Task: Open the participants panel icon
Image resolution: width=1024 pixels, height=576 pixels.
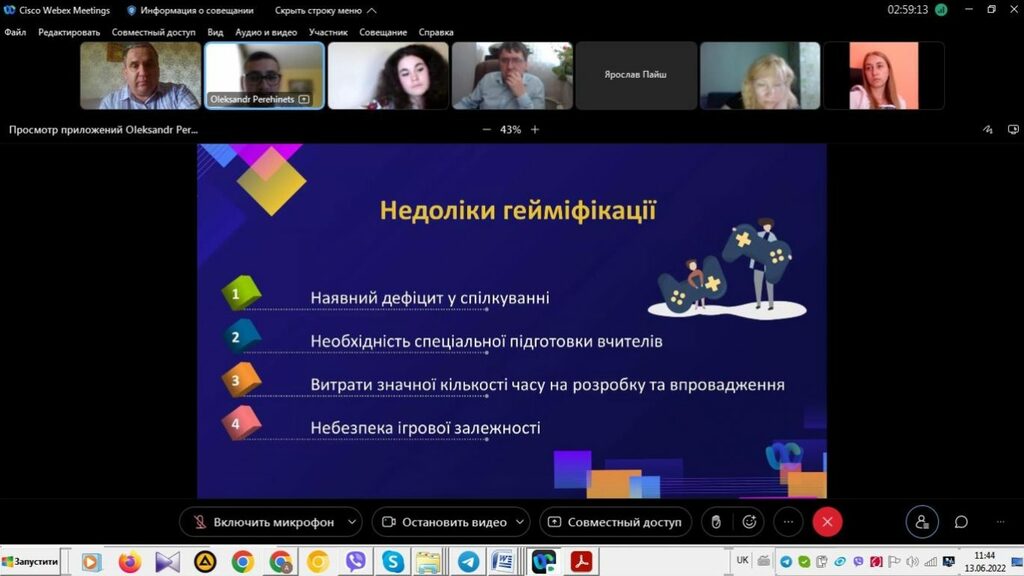Action: point(921,521)
